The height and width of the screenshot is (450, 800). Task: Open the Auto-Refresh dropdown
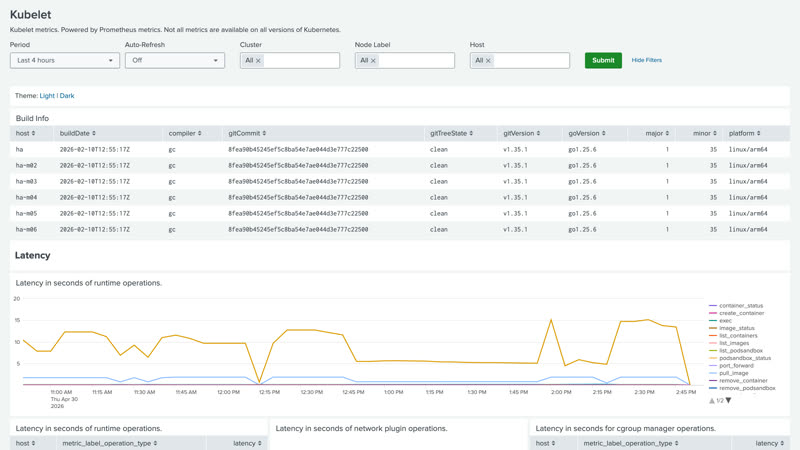(x=174, y=60)
